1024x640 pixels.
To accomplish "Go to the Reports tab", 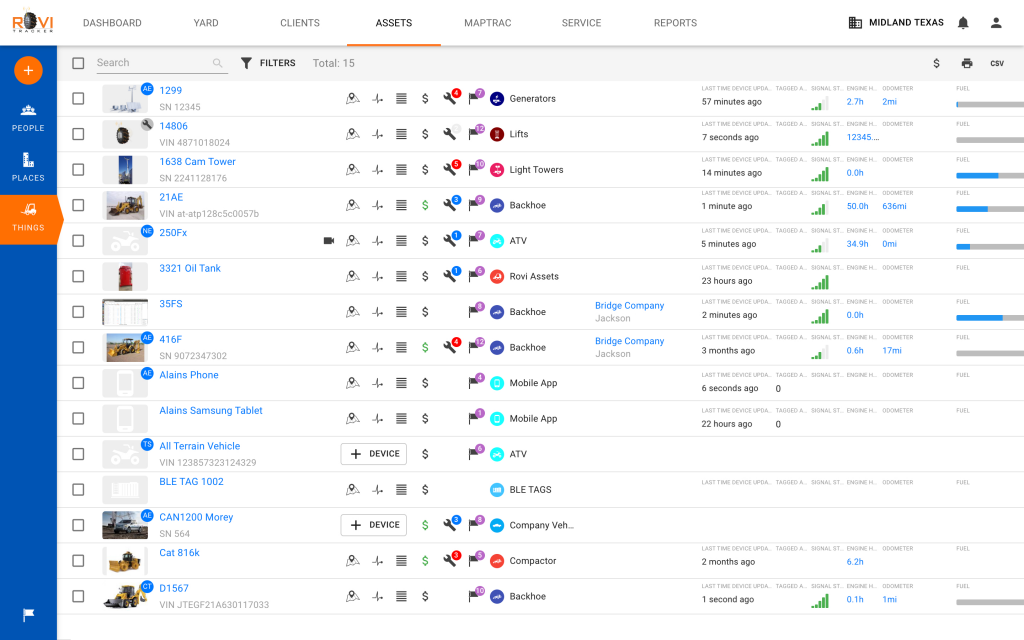I will pyautogui.click(x=675, y=23).
